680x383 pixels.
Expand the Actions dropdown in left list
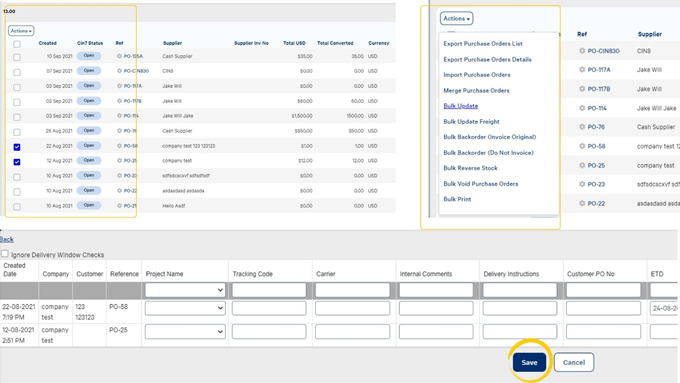point(21,31)
